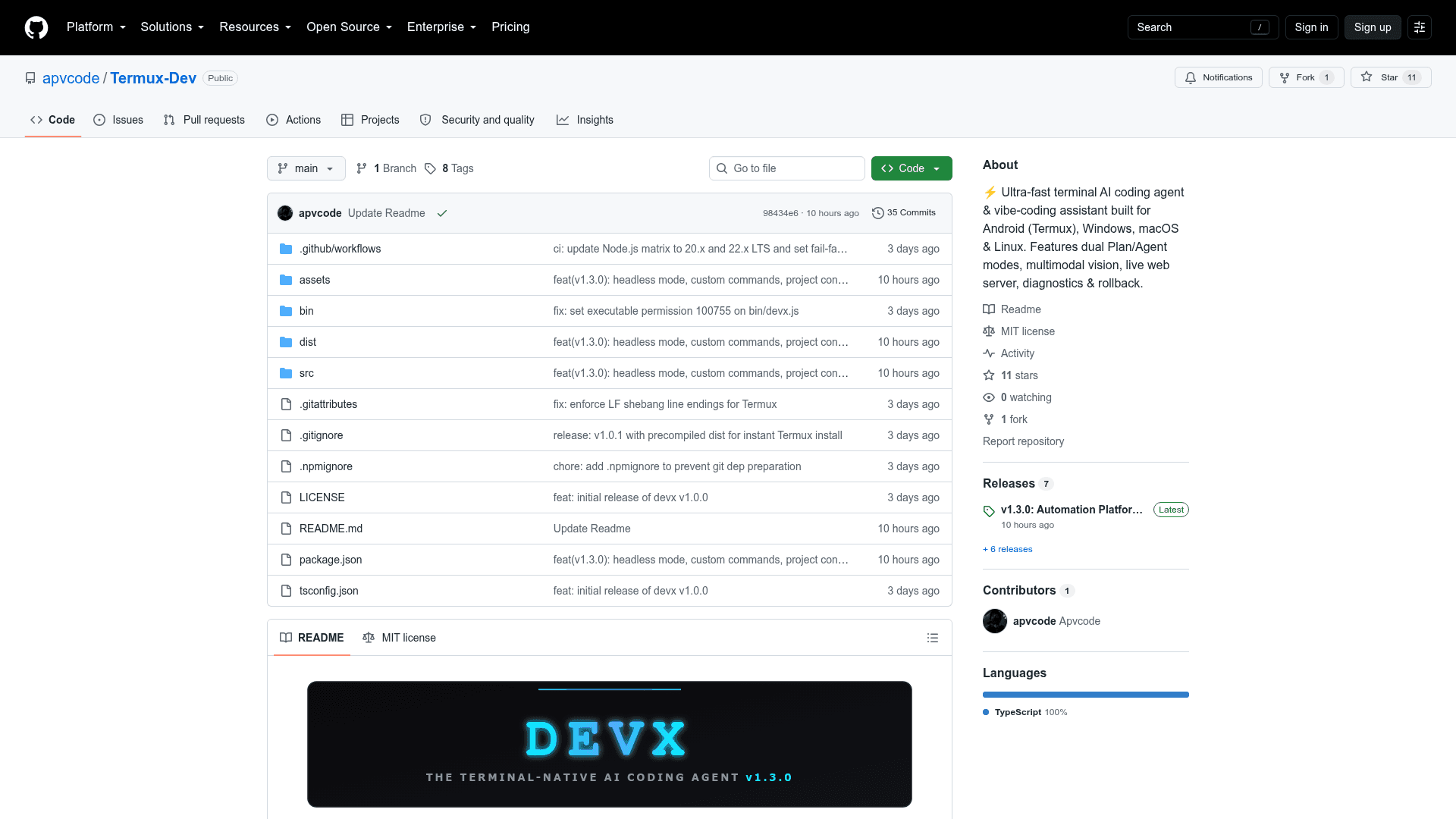1456x819 pixels.
Task: Click the top Search field
Action: (x=1203, y=27)
